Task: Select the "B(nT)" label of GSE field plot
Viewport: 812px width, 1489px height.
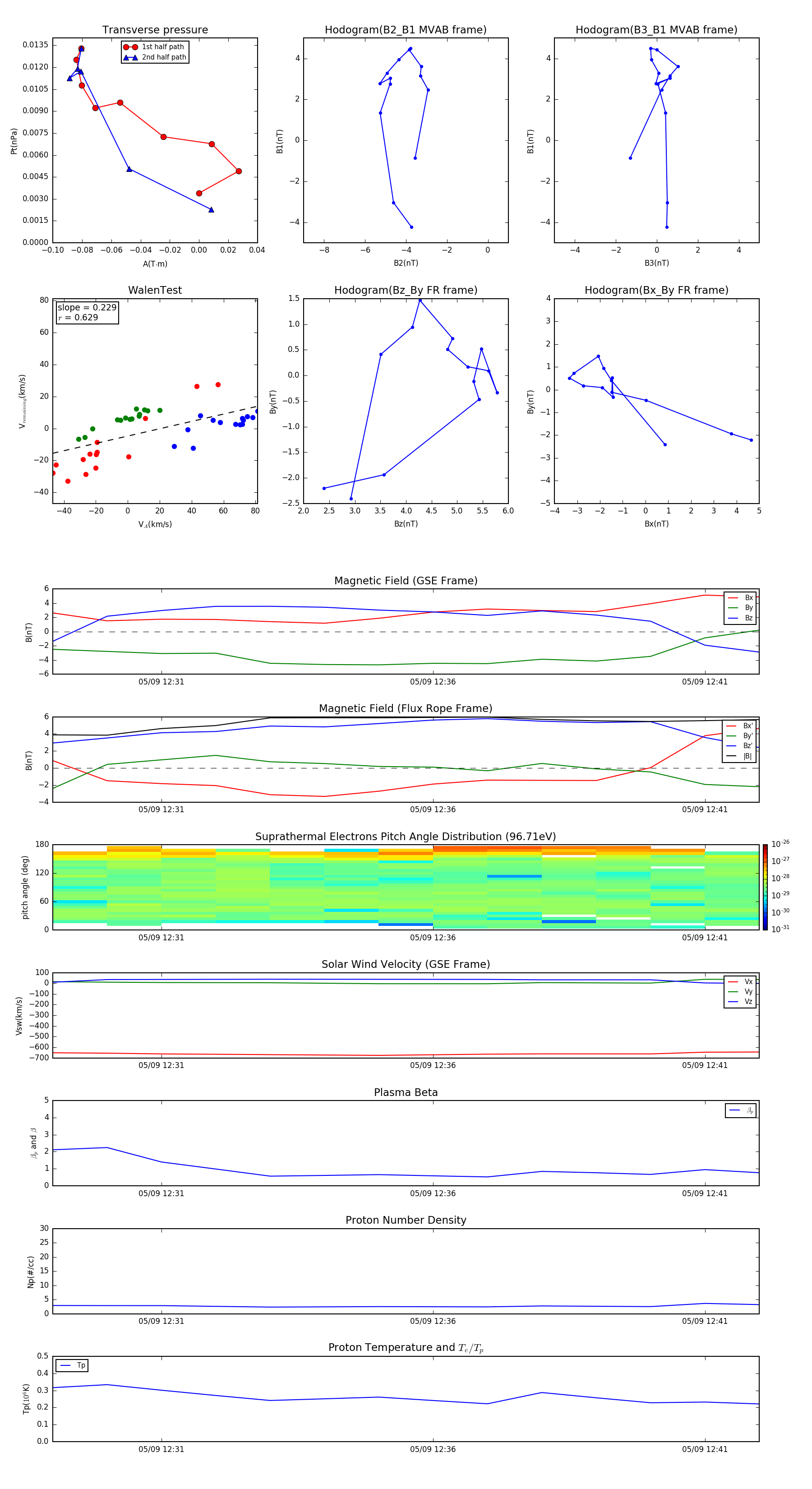Action: 28,632
